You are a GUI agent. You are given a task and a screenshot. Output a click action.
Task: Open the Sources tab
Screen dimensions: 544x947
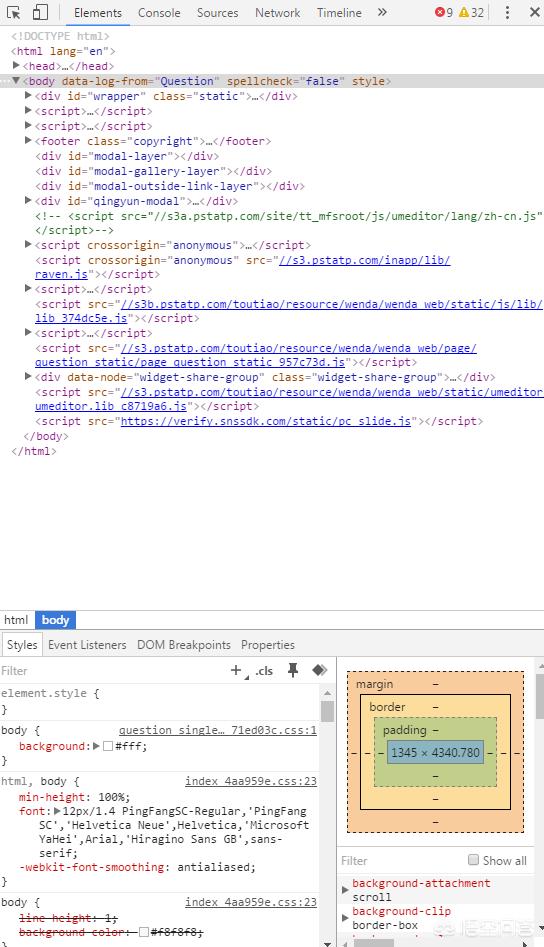pos(217,13)
